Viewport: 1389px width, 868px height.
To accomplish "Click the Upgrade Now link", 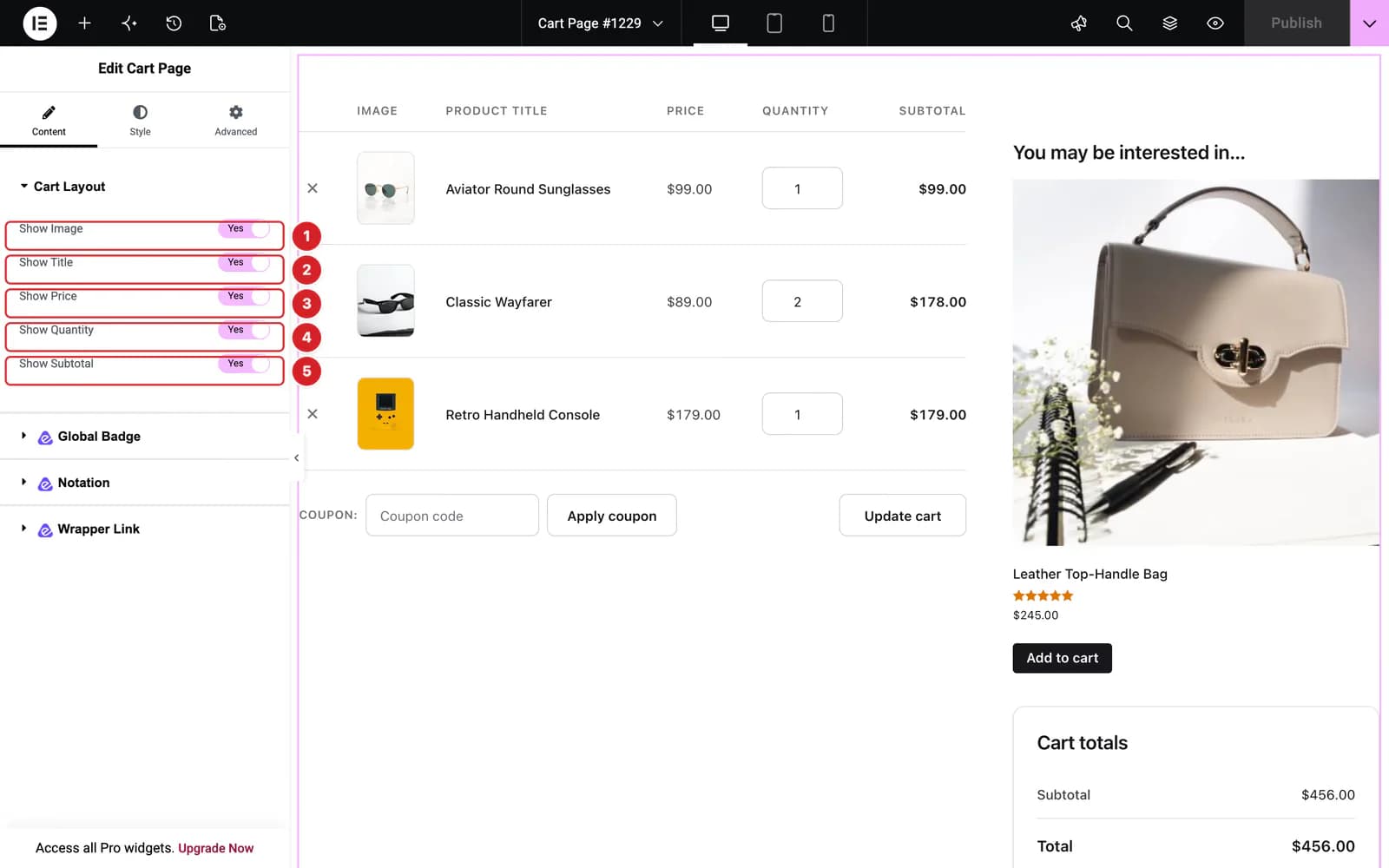I will click(216, 848).
